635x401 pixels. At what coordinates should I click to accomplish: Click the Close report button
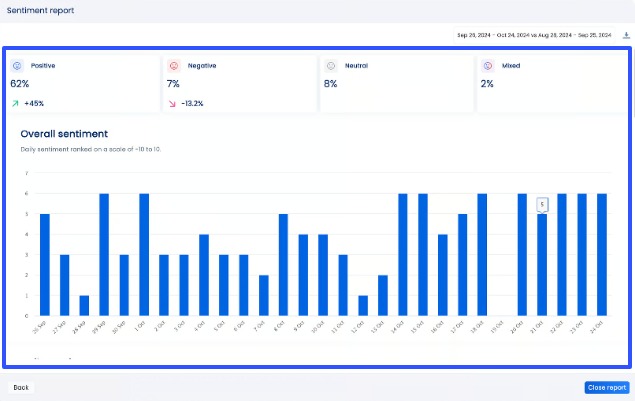(x=606, y=387)
